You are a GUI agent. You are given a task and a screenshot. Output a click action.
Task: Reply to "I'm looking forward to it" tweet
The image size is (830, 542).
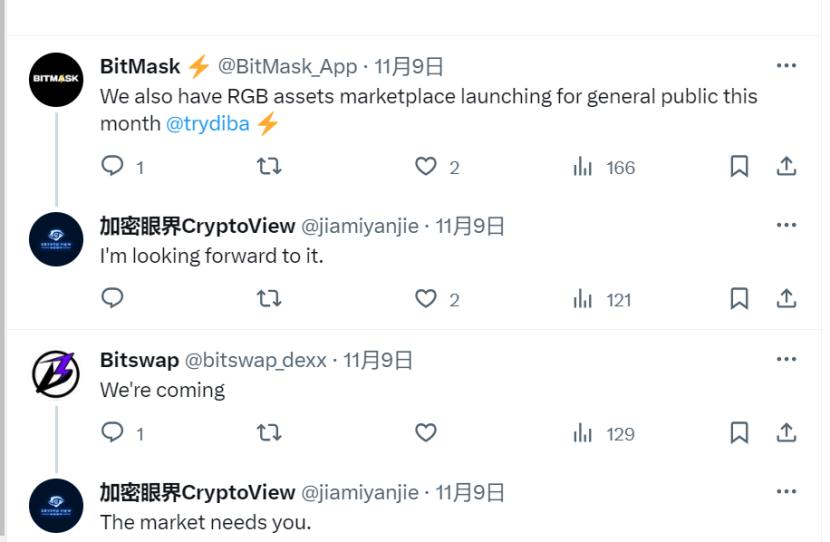point(112,299)
